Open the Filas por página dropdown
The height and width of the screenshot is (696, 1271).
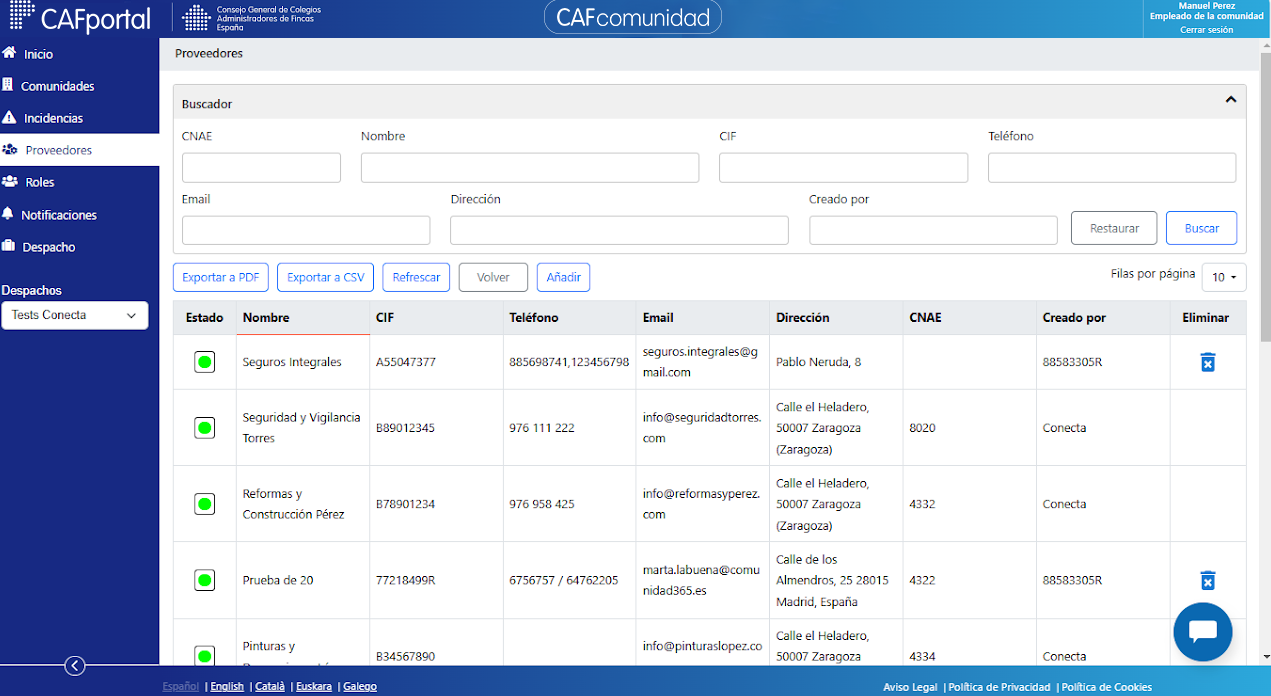tap(1224, 277)
